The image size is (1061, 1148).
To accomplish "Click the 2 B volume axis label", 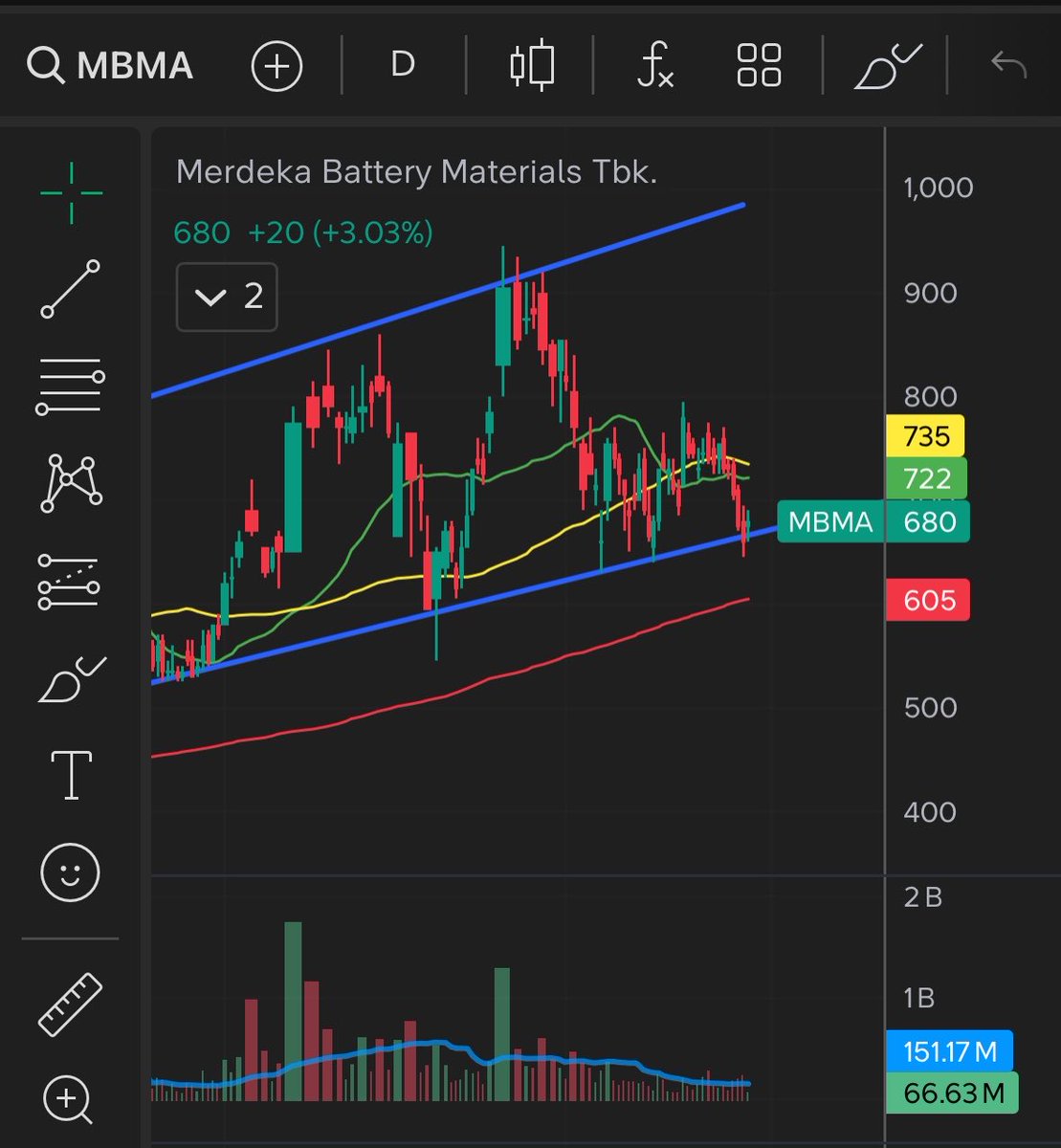I will click(922, 897).
